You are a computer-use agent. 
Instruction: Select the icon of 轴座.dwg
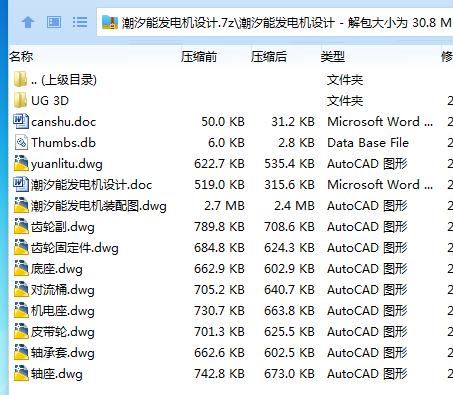pos(21,373)
